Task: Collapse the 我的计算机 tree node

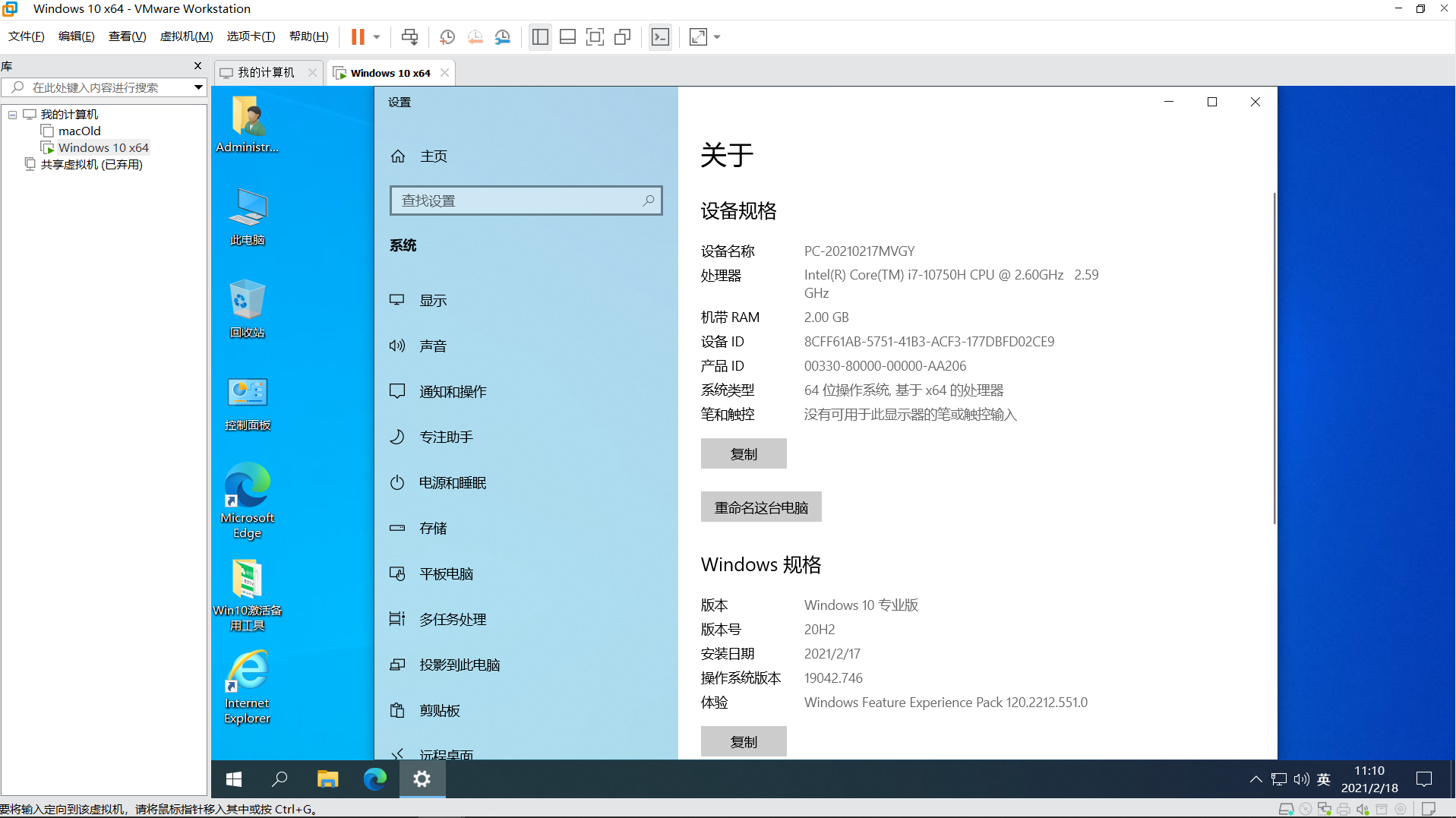Action: (x=12, y=115)
